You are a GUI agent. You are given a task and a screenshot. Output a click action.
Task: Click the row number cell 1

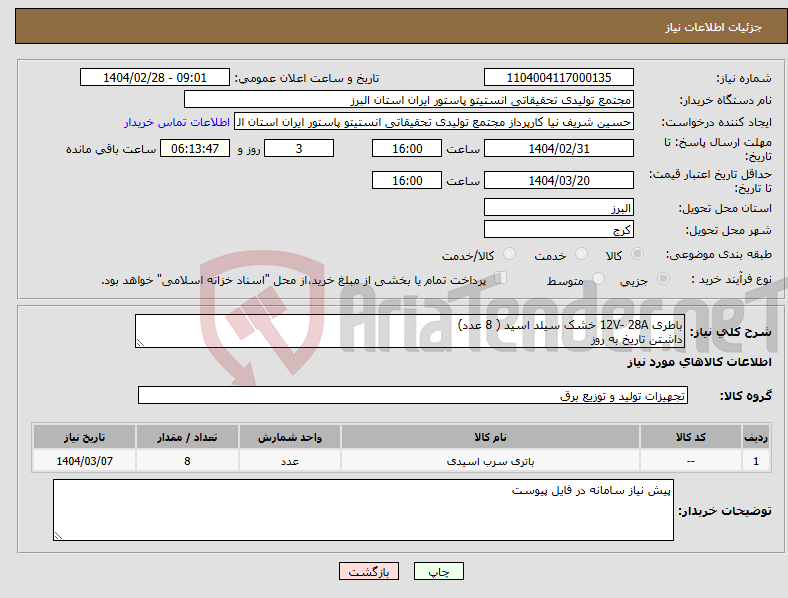pos(756,461)
